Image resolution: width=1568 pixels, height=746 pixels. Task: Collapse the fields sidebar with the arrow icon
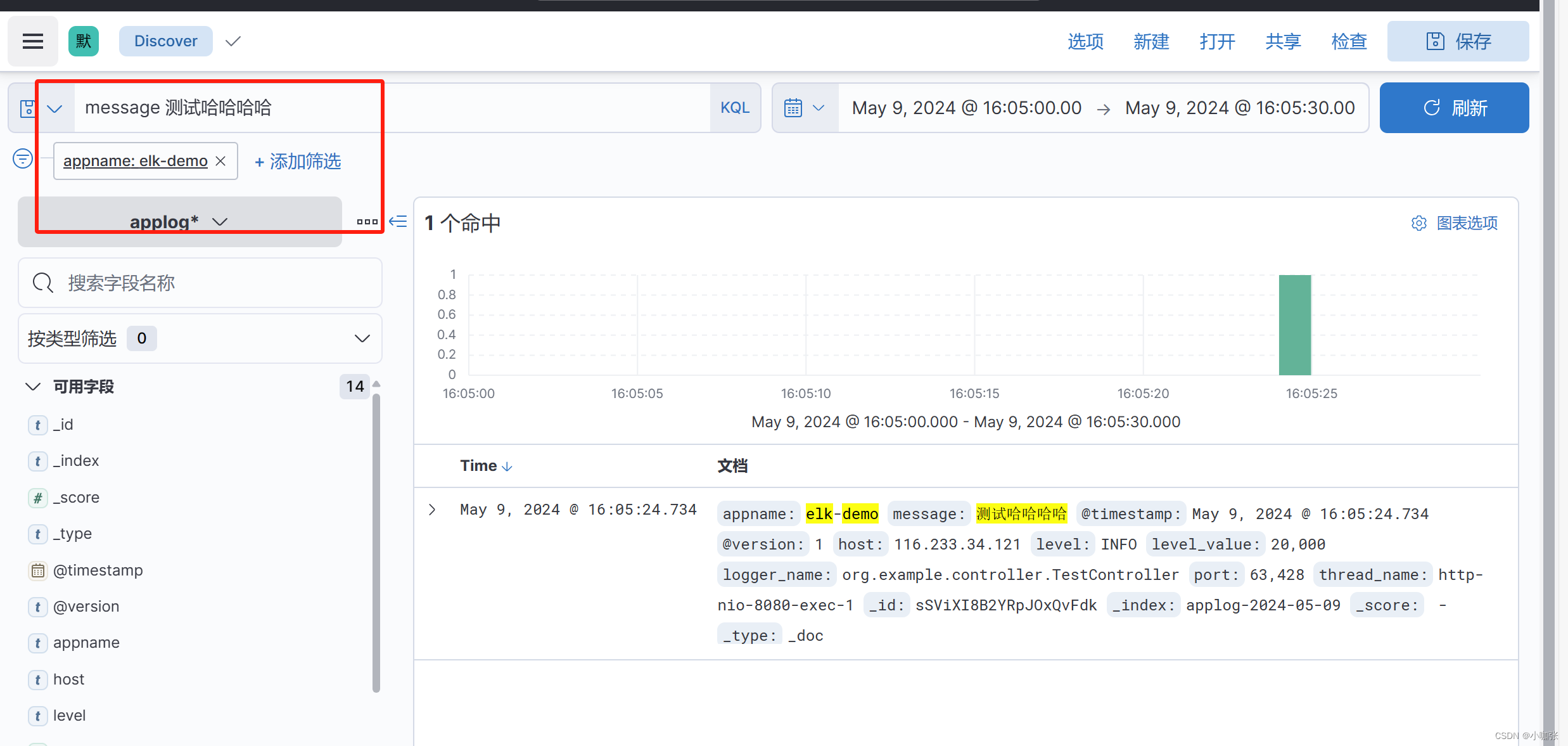(x=398, y=221)
